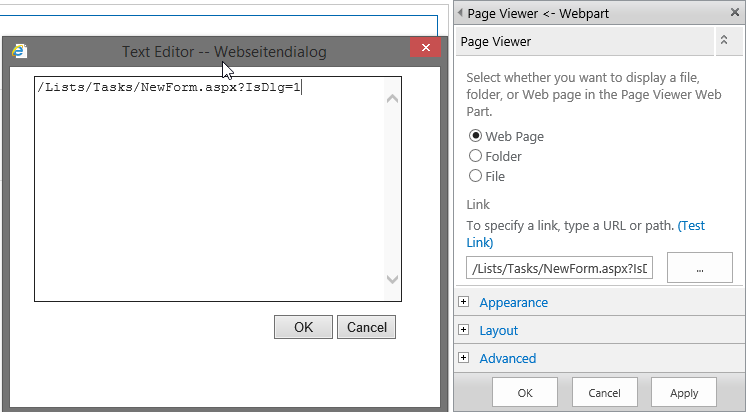Expand the Layout section plus icon

(x=463, y=330)
